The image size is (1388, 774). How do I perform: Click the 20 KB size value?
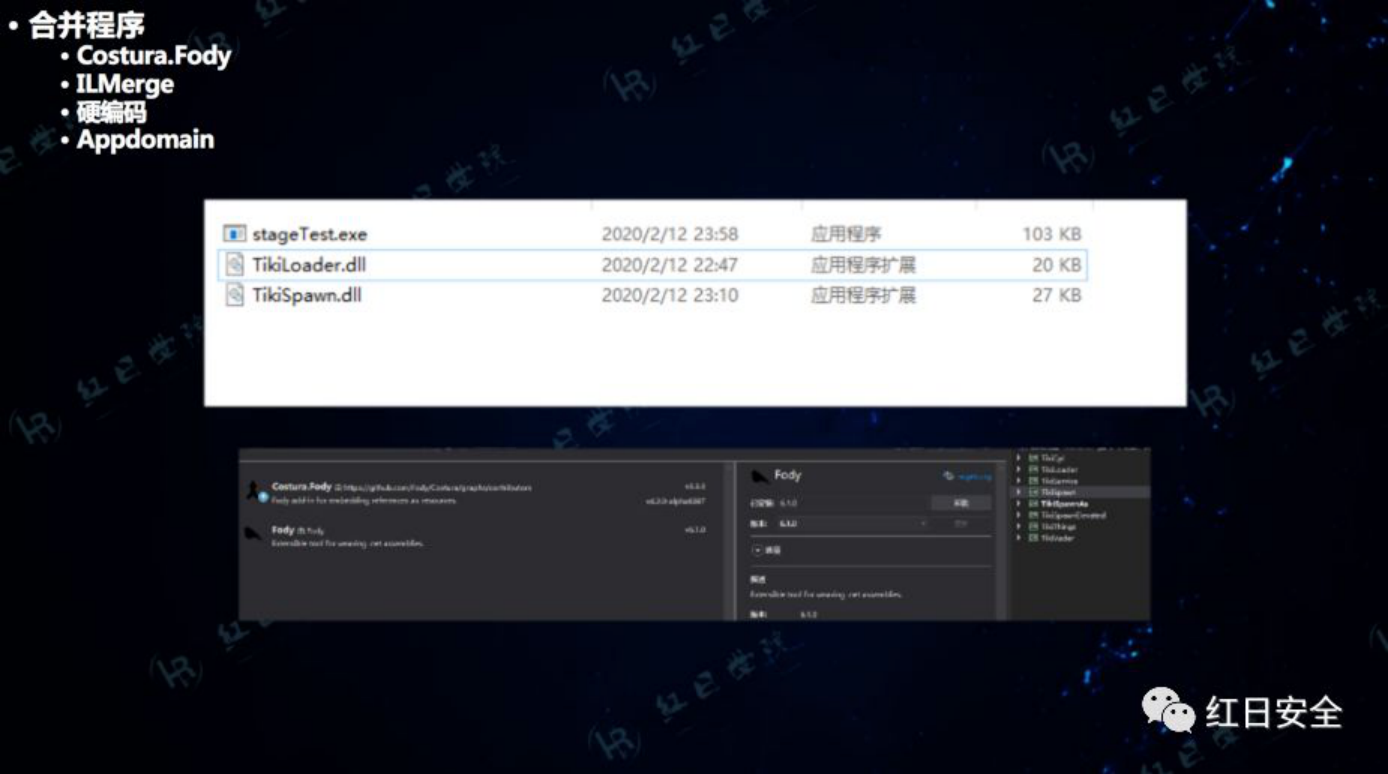[1056, 264]
